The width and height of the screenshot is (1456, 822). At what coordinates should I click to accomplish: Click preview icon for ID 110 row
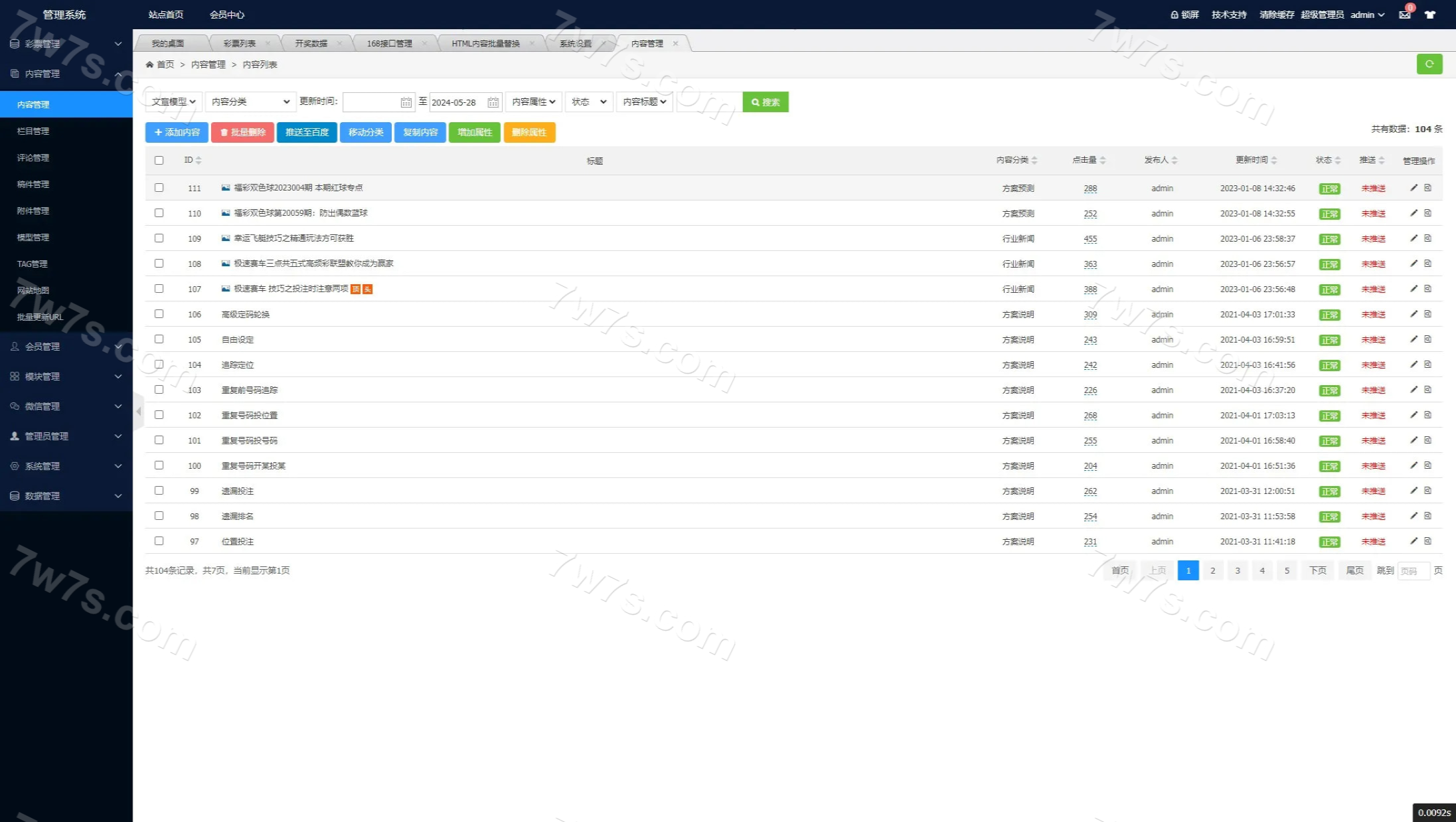click(1427, 213)
